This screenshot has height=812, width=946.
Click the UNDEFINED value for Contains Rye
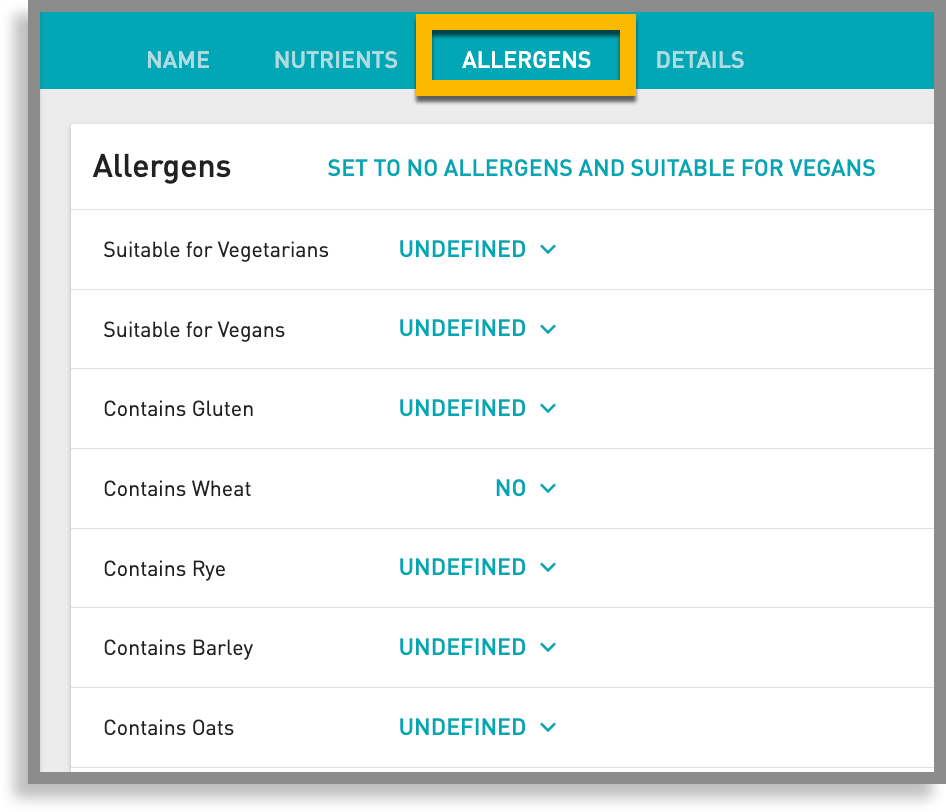point(462,567)
